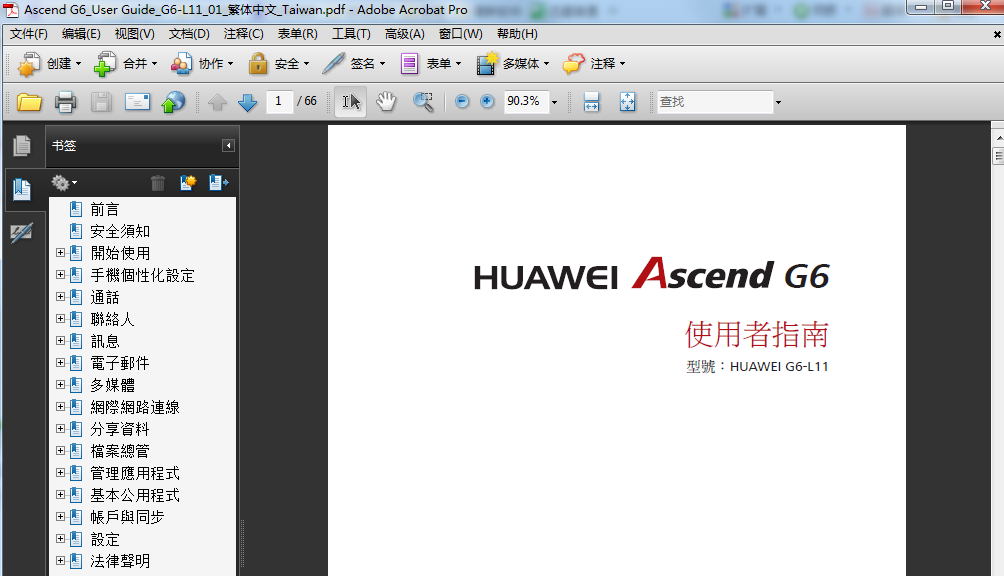Click the Upload to web globe icon
The height and width of the screenshot is (576, 1004).
point(173,102)
